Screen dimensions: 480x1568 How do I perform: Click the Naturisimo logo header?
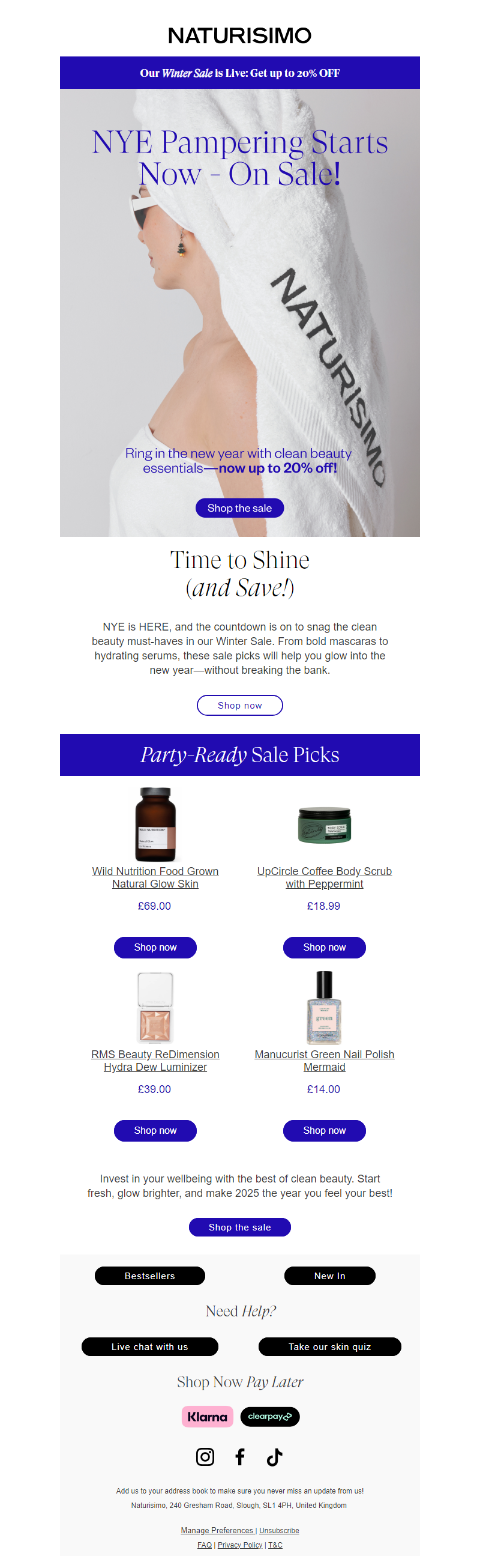tap(239, 36)
